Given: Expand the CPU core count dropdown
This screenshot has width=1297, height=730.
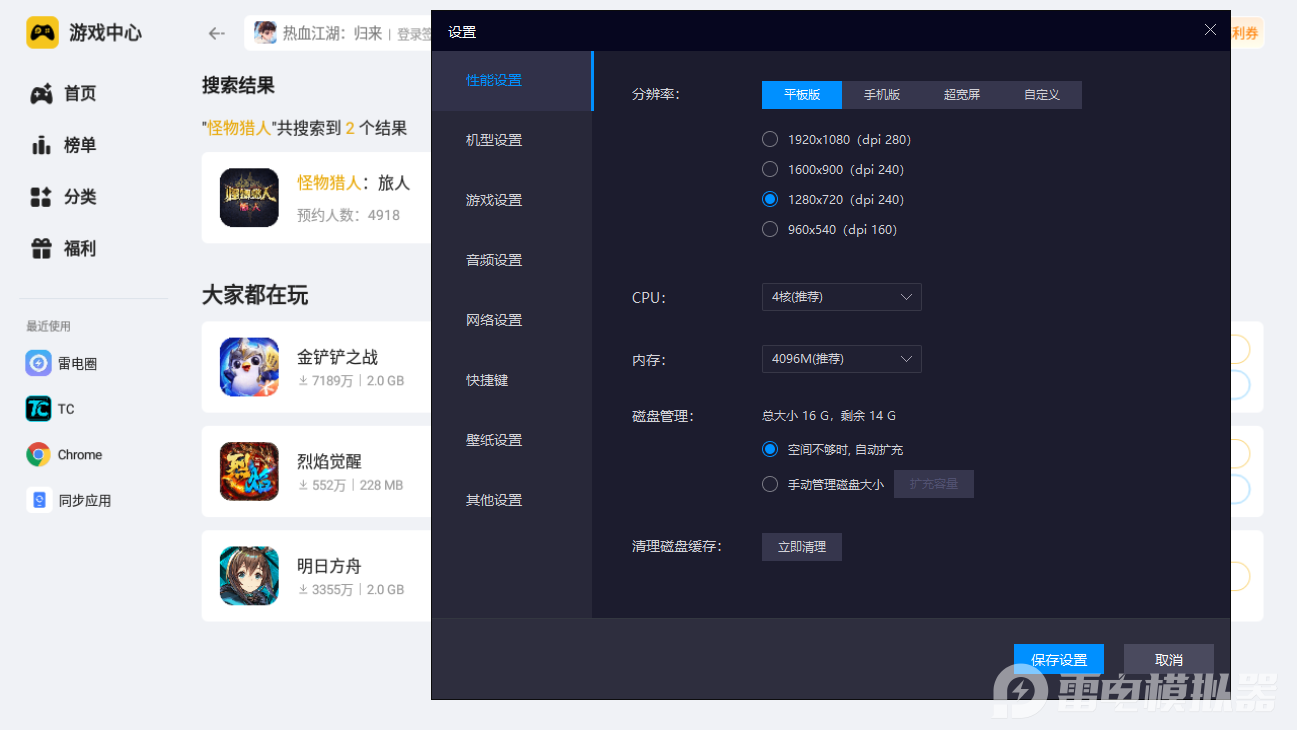Looking at the screenshot, I should click(841, 297).
